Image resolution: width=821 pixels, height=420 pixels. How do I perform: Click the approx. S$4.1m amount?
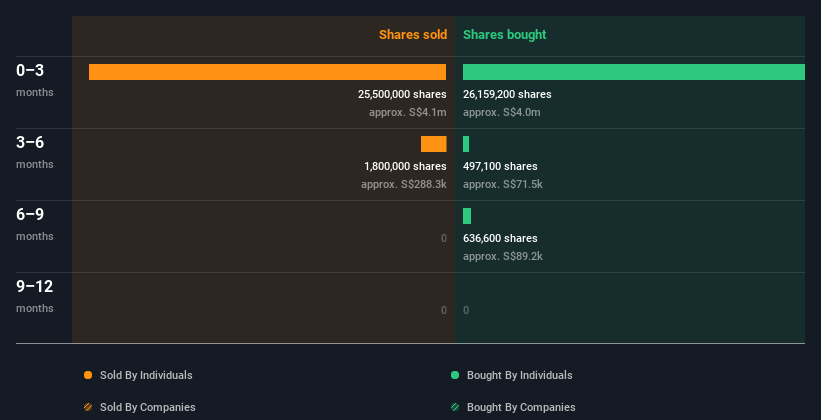[408, 112]
